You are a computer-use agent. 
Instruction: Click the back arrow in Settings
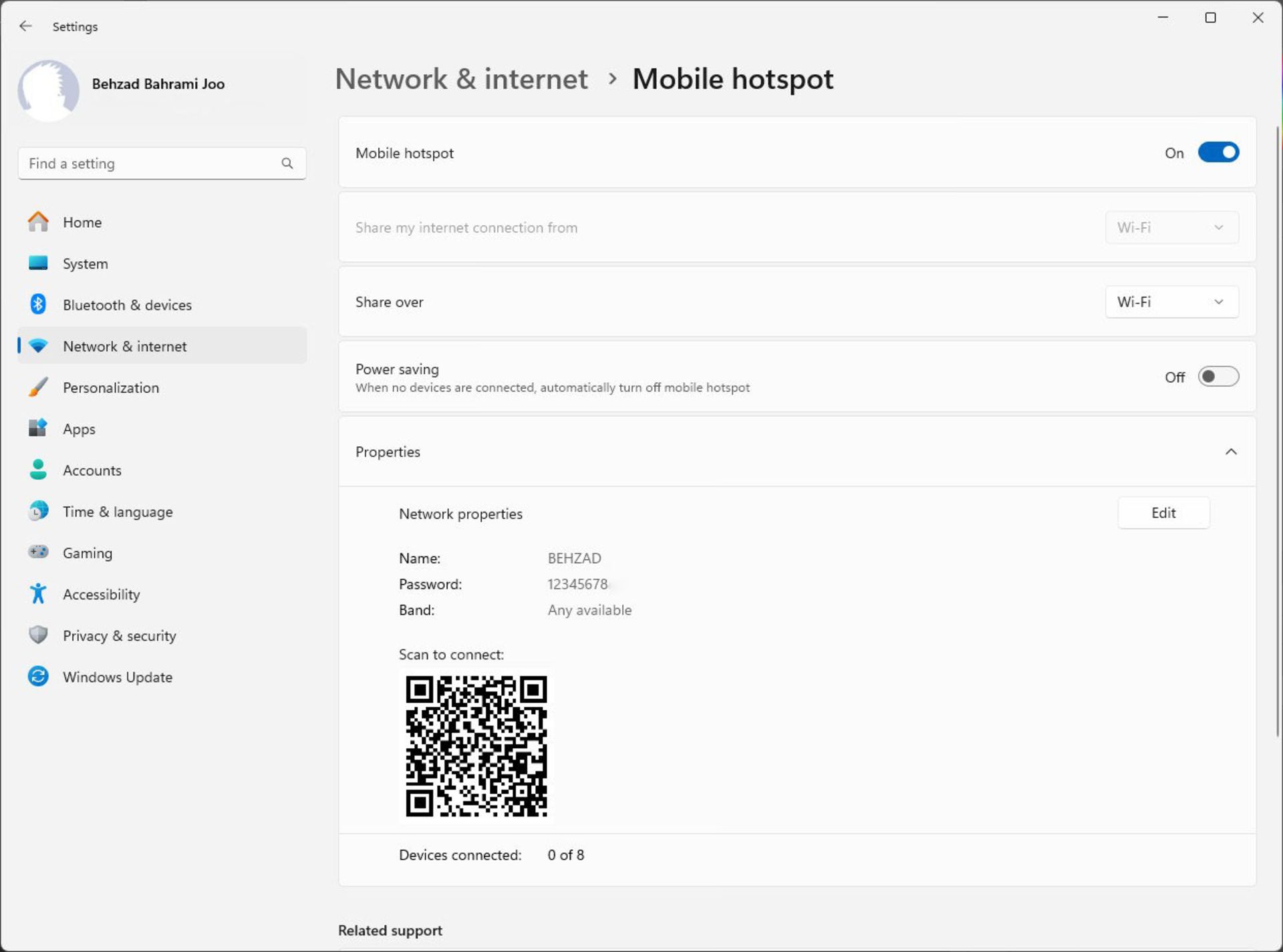(x=25, y=26)
